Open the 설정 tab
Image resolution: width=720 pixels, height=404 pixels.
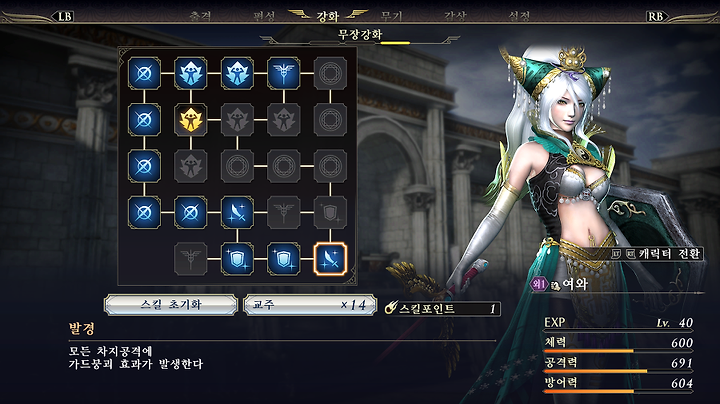coord(519,16)
